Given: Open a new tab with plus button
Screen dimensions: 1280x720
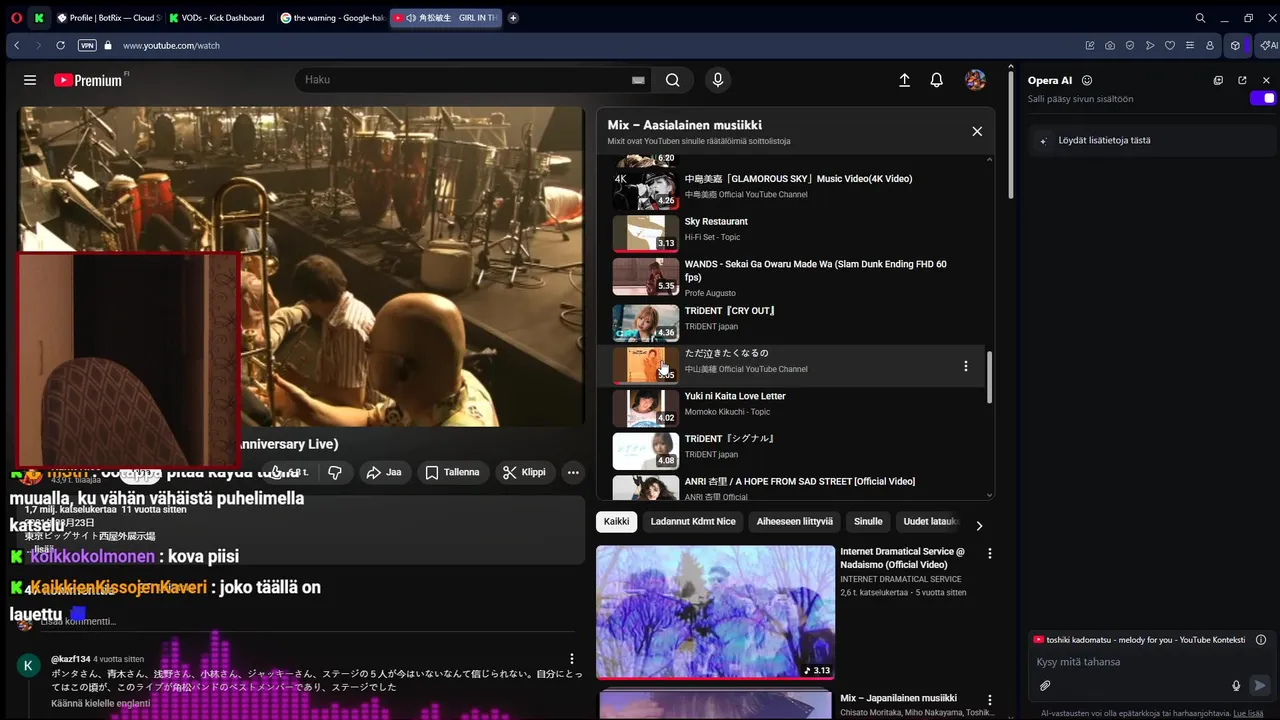Looking at the screenshot, I should tap(513, 18).
